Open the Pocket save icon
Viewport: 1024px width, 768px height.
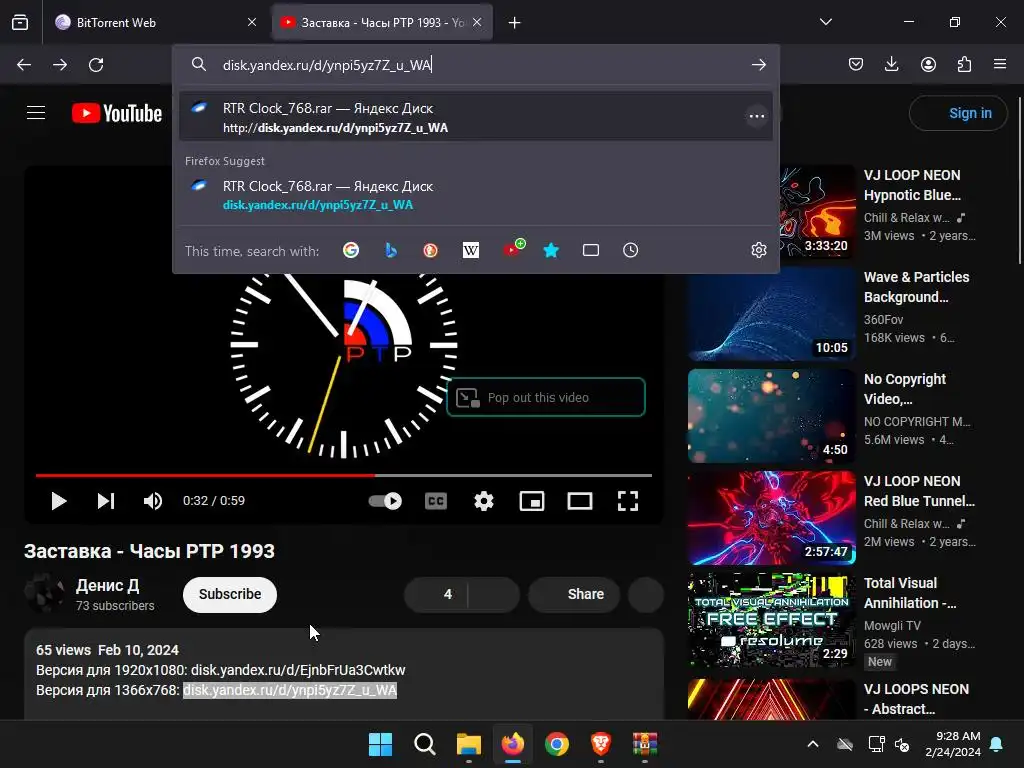click(856, 64)
